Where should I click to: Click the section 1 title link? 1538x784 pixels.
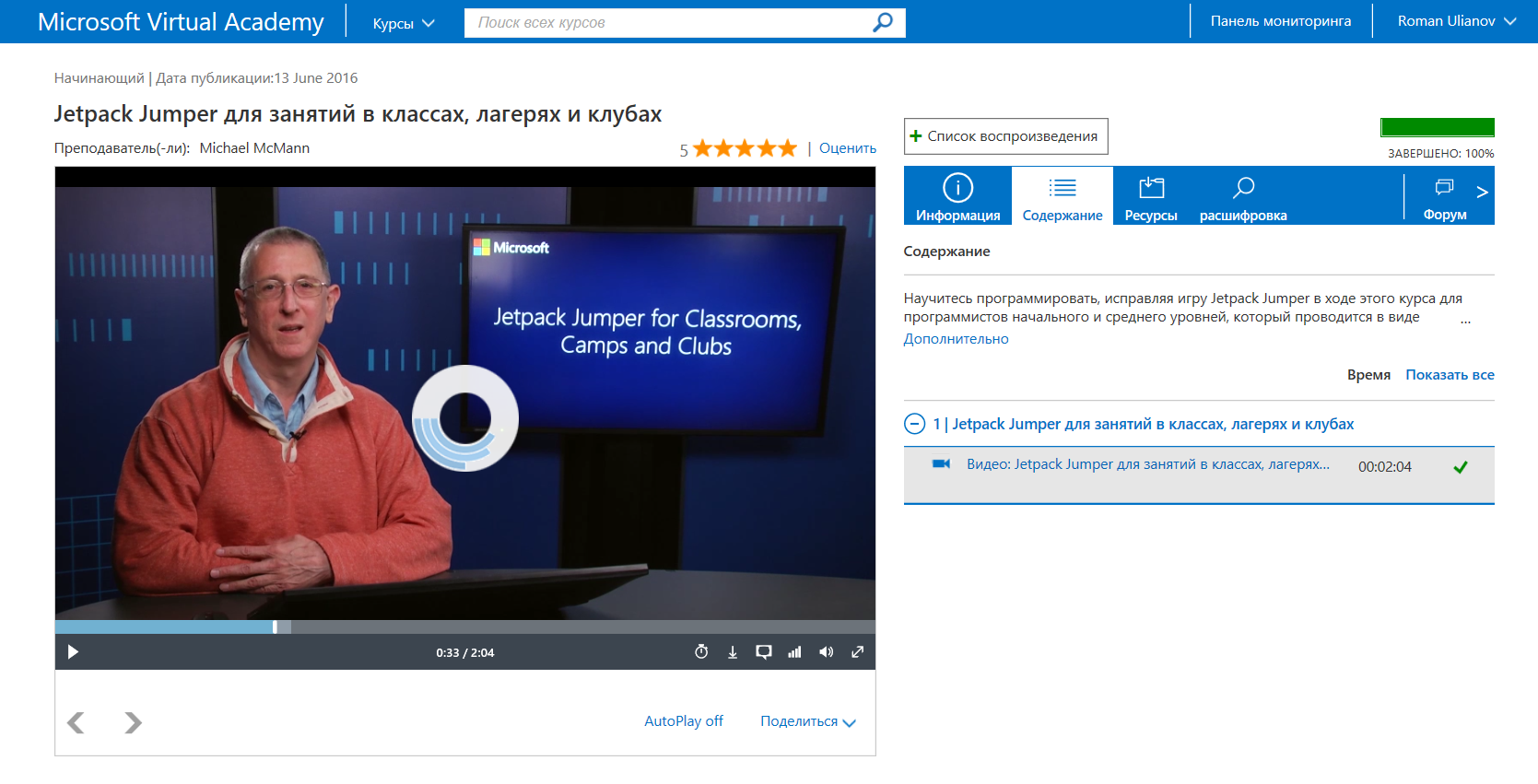coord(1144,425)
